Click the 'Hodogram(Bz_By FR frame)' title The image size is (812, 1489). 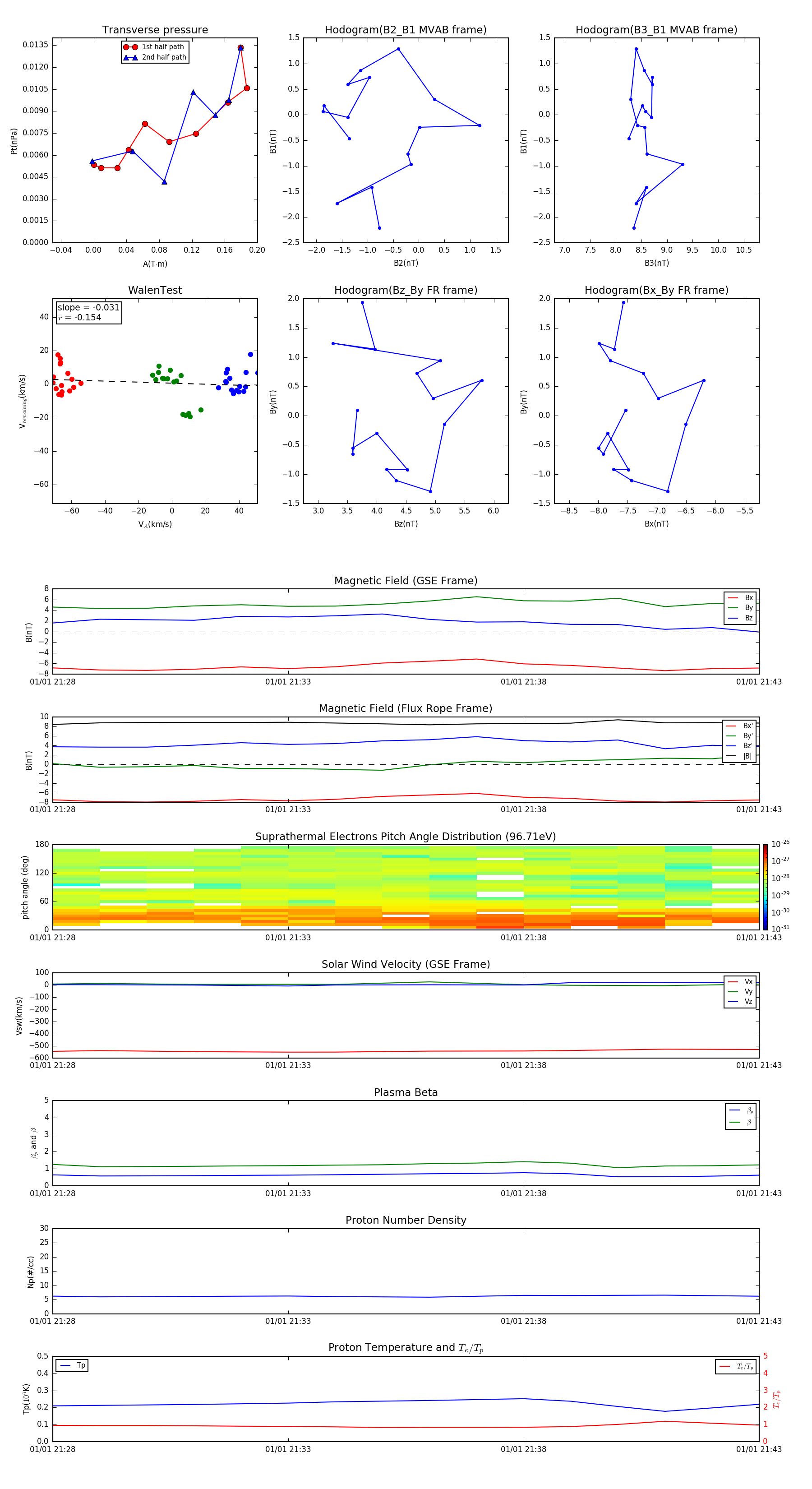[x=406, y=290]
